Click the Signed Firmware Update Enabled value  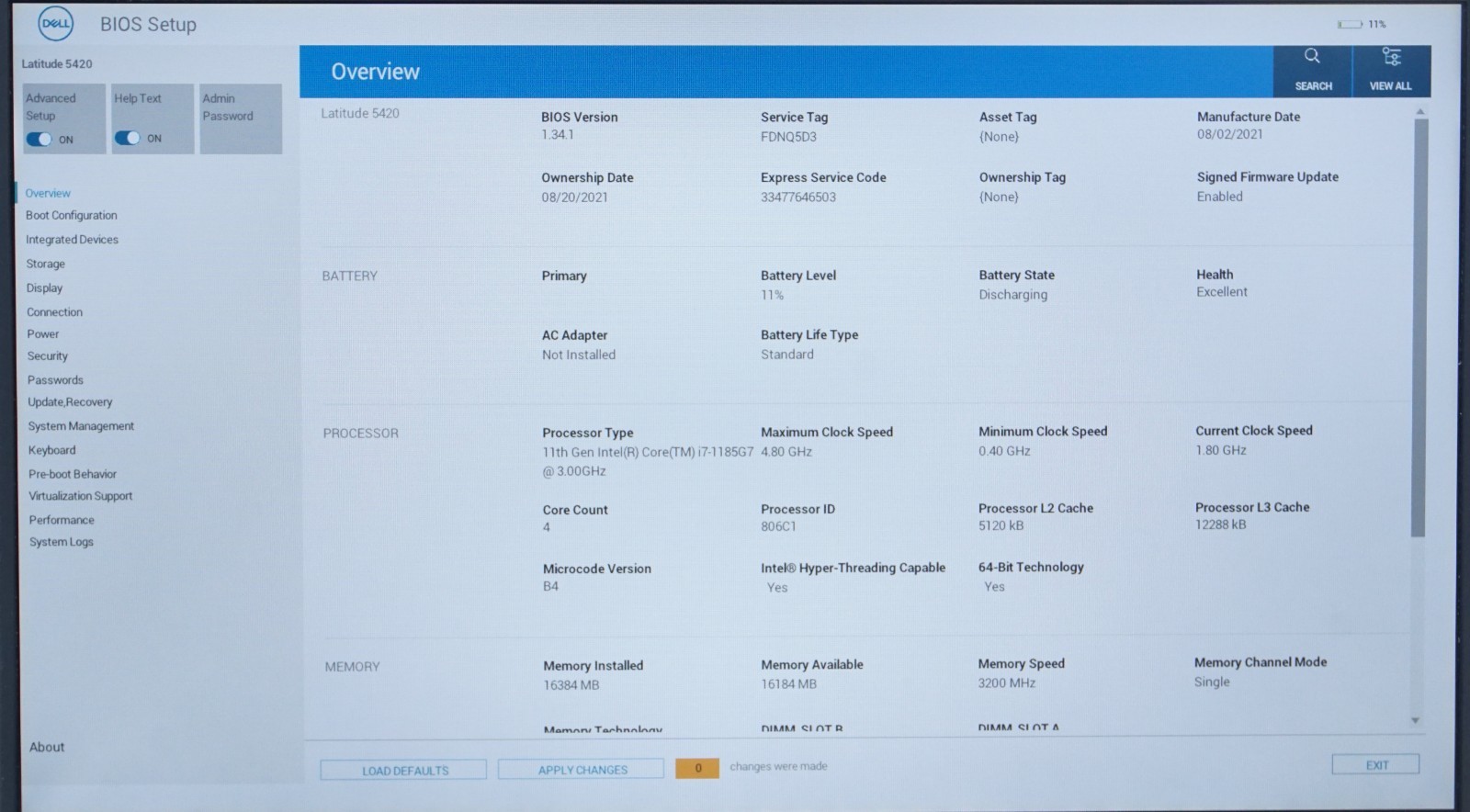[1219, 197]
